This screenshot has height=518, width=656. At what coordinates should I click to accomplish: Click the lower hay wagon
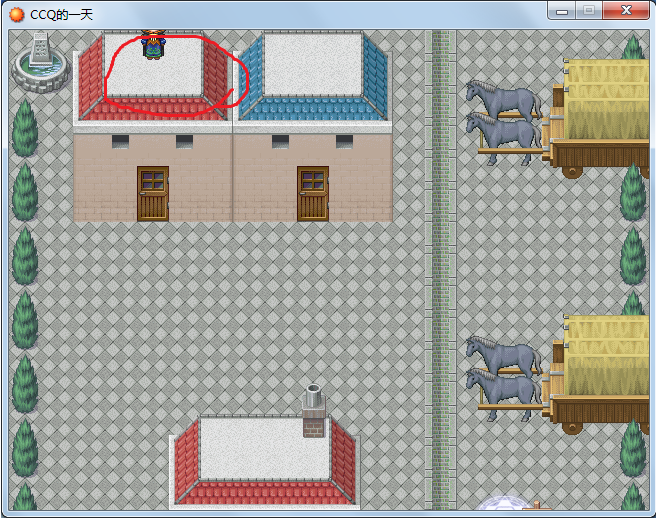pyautogui.click(x=597, y=374)
